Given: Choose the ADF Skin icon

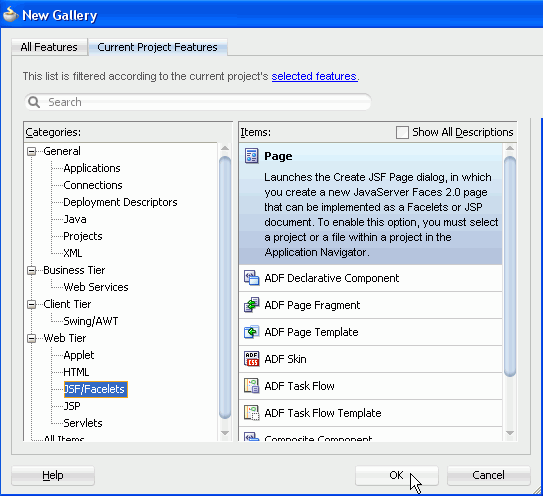Looking at the screenshot, I should point(251,359).
